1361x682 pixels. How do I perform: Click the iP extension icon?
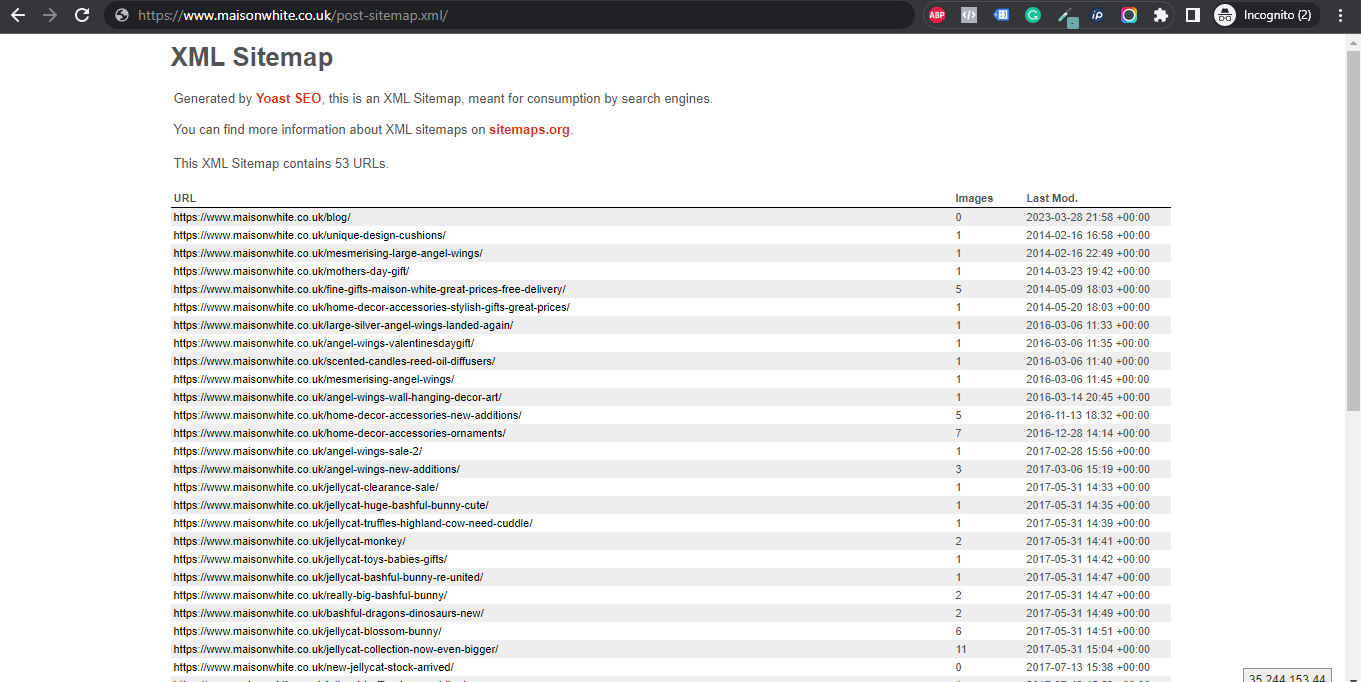coord(1097,15)
